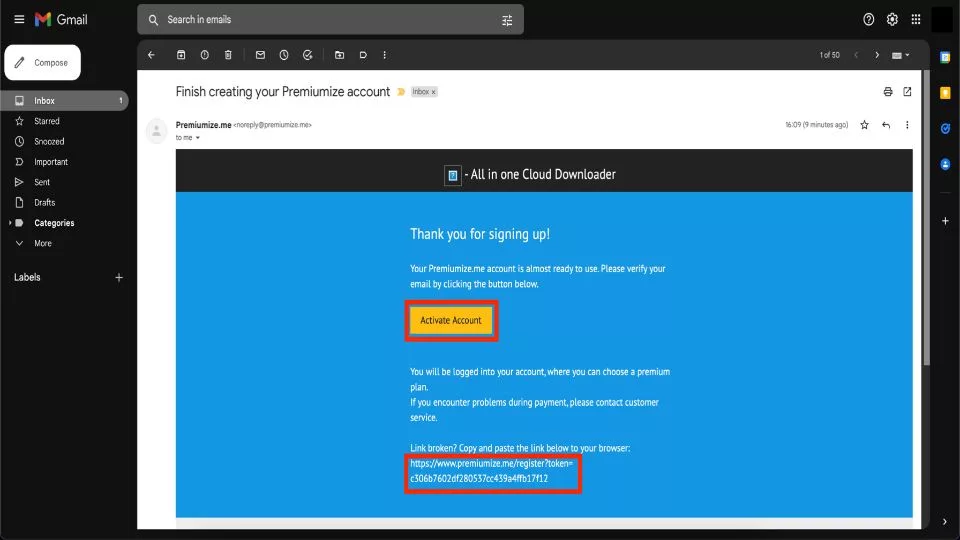Viewport: 960px width, 540px height.
Task: Reply to this email
Action: pyautogui.click(x=886, y=125)
